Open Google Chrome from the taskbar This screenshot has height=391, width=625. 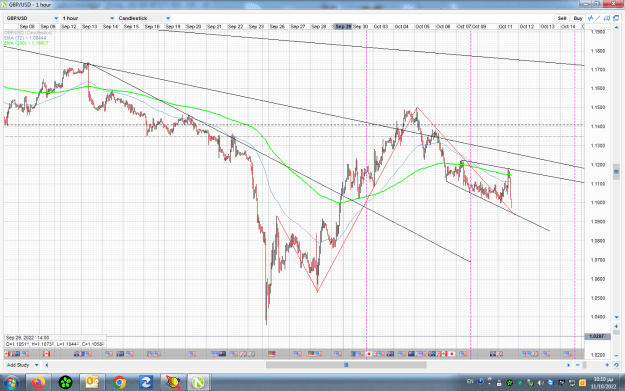119,383
